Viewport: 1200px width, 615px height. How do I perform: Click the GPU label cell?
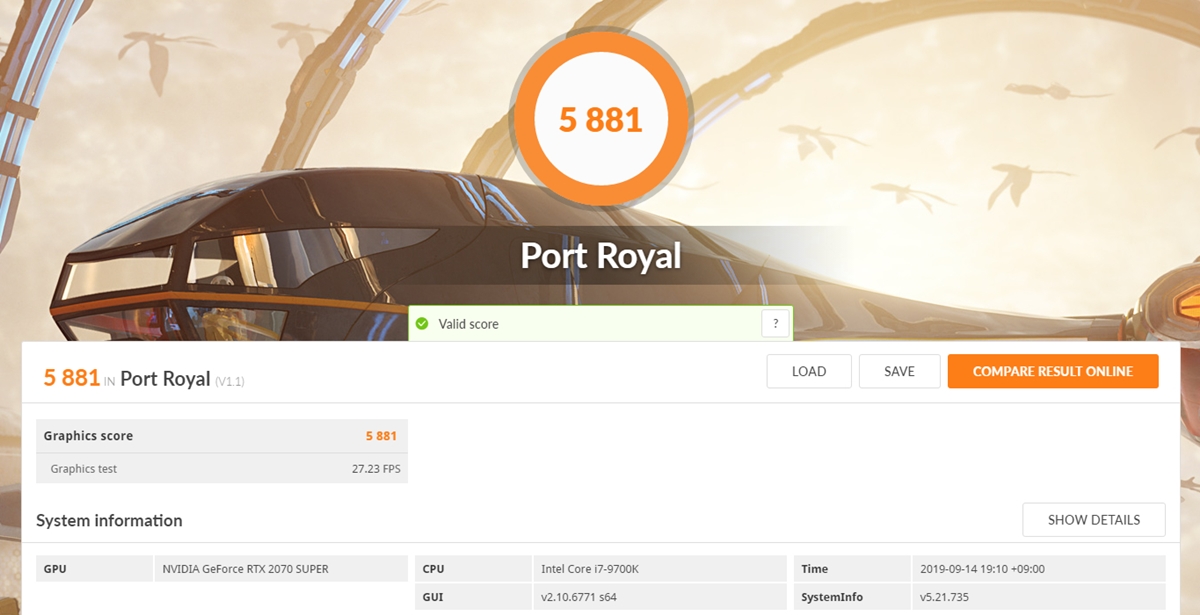94,569
